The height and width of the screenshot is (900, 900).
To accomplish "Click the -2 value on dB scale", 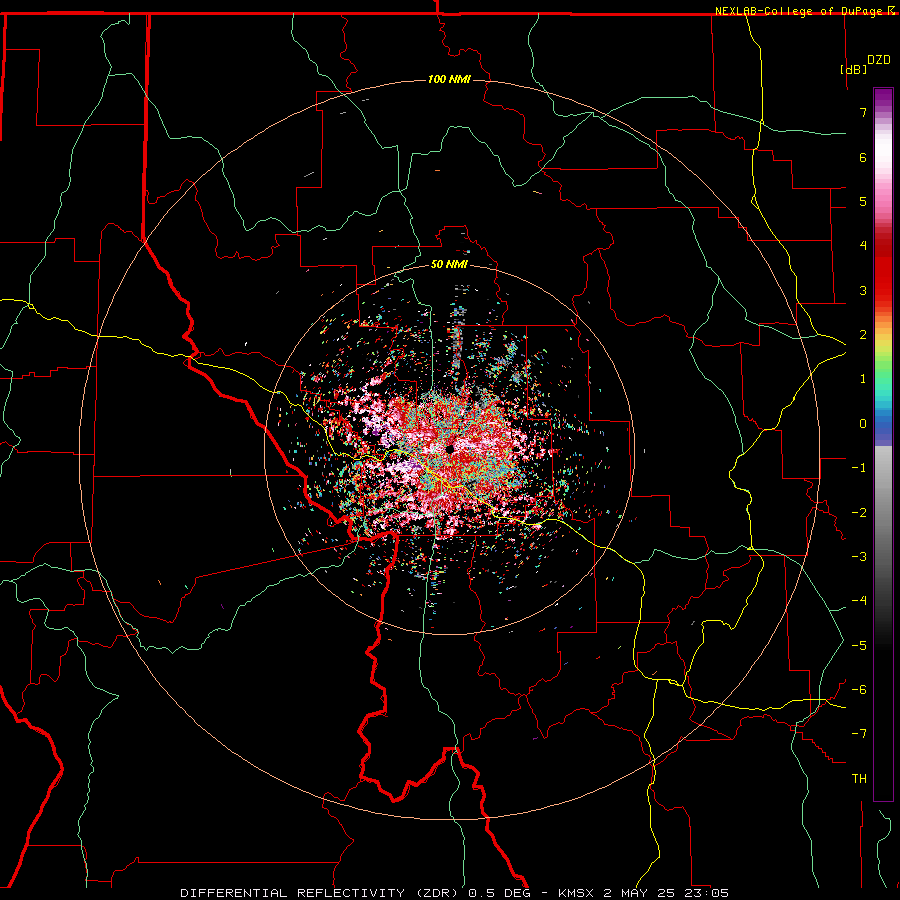I will point(859,512).
